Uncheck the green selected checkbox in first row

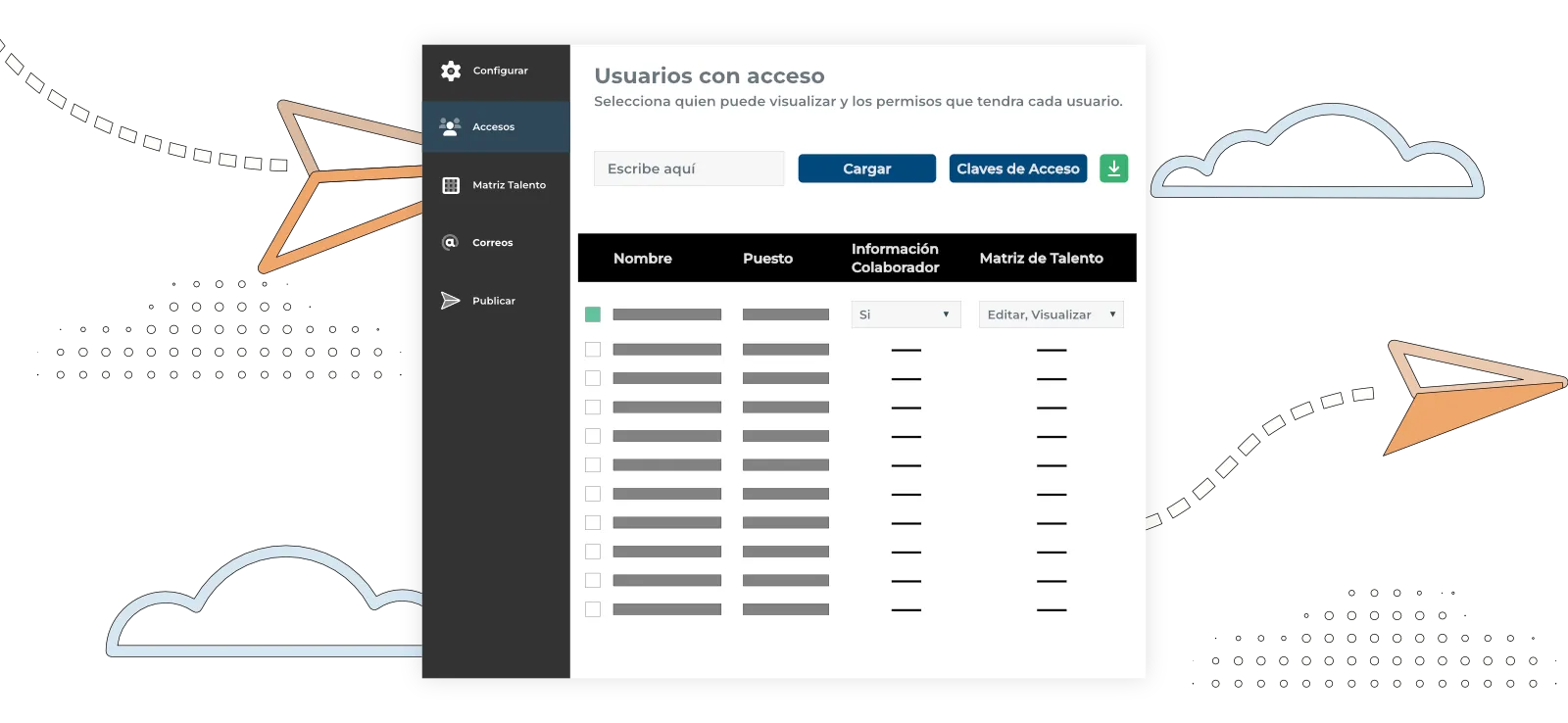point(593,314)
